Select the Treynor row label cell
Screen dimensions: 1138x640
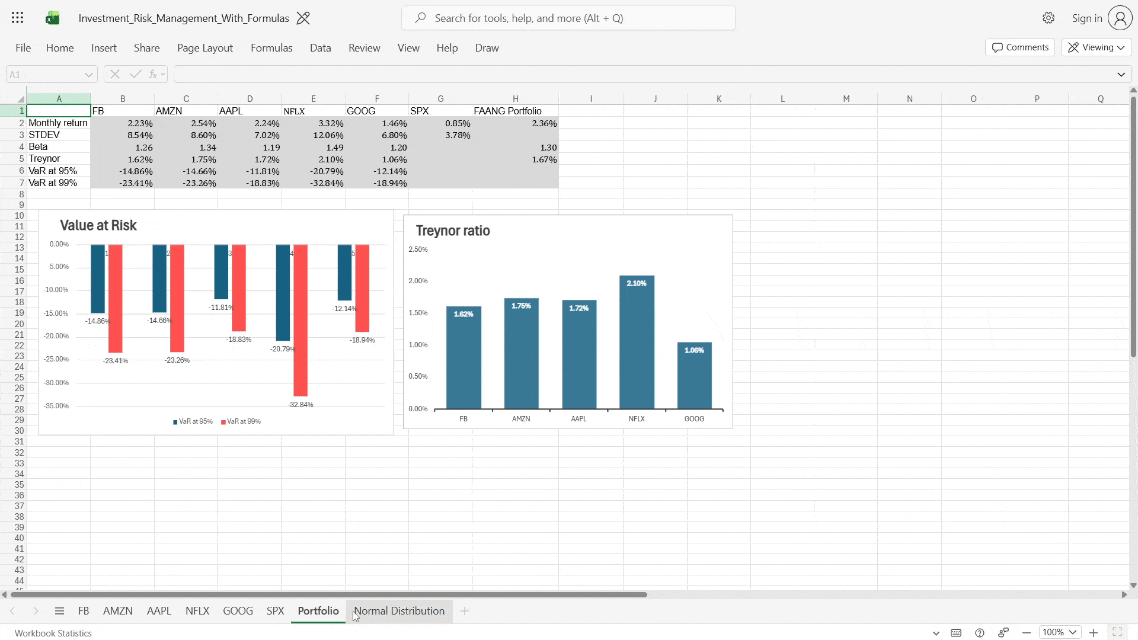tap(59, 159)
